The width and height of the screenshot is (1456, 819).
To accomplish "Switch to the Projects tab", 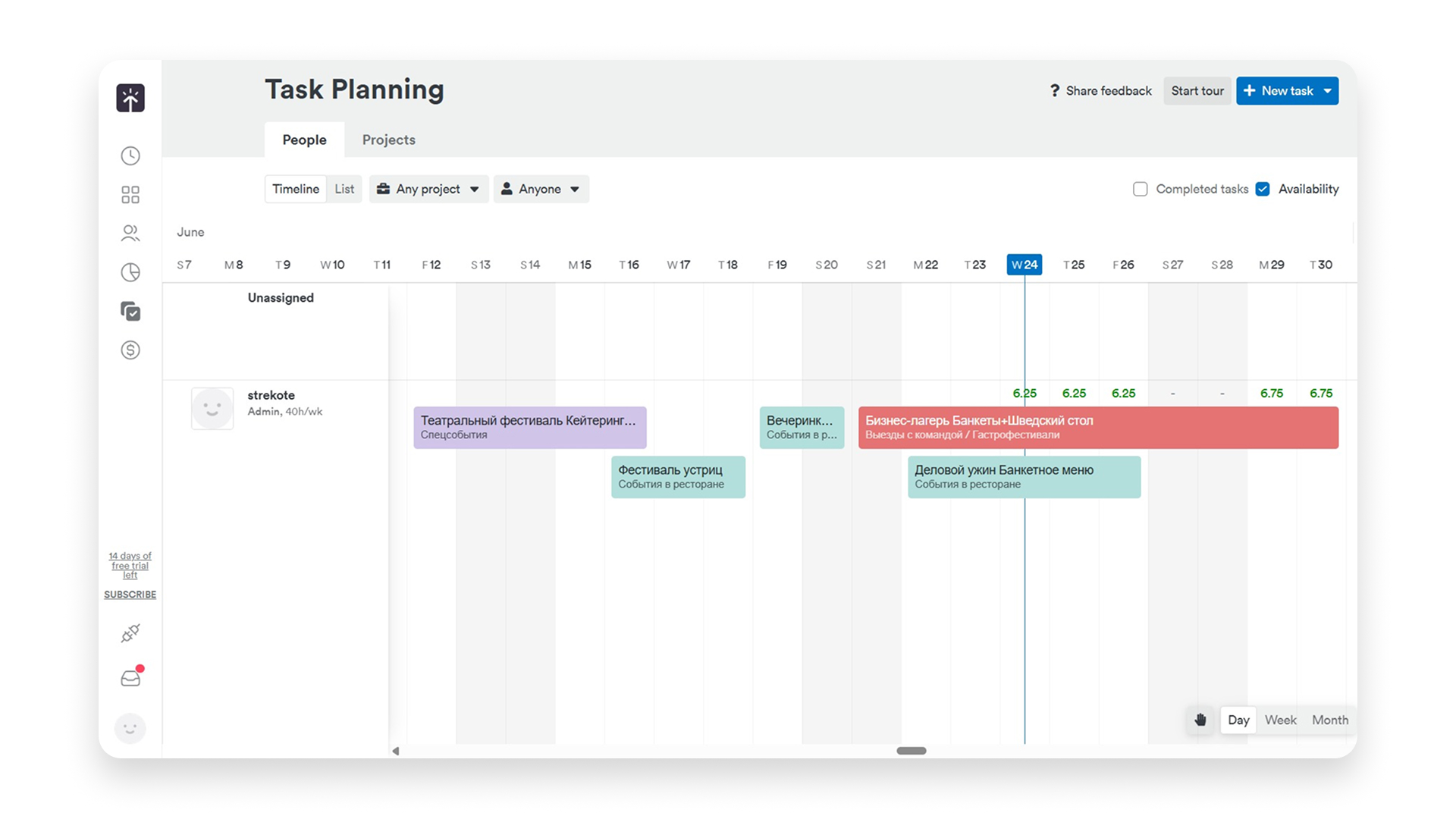I will point(388,140).
